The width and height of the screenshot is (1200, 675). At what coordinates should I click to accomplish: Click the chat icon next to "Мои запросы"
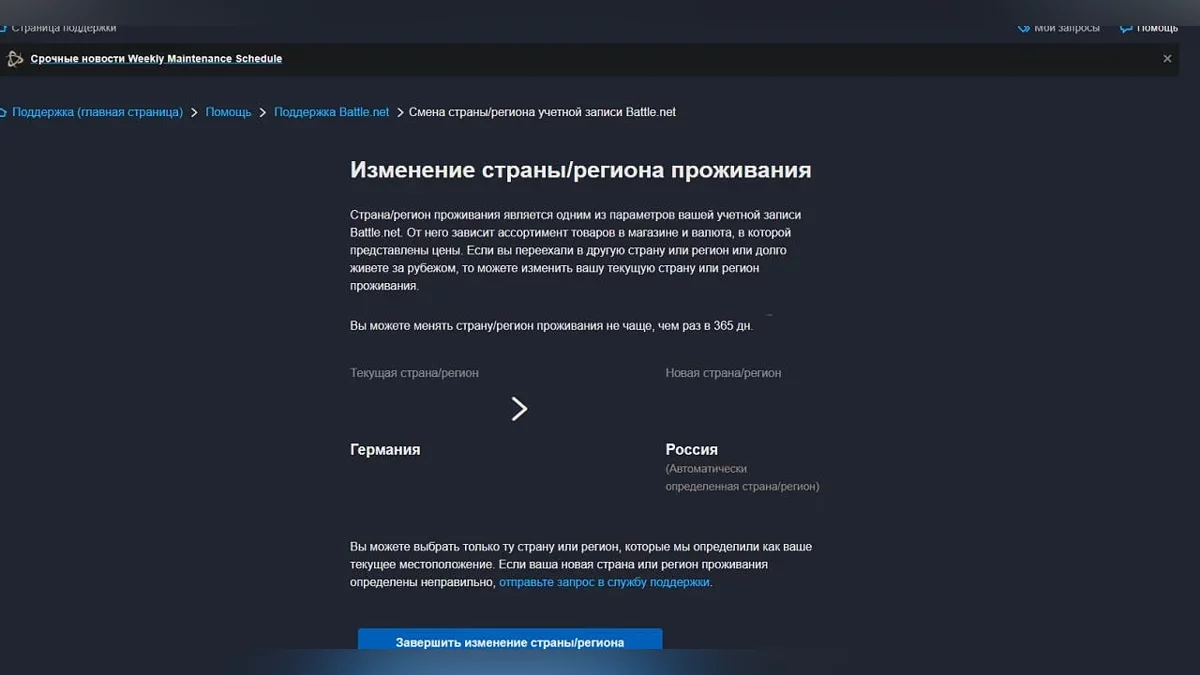[1022, 28]
